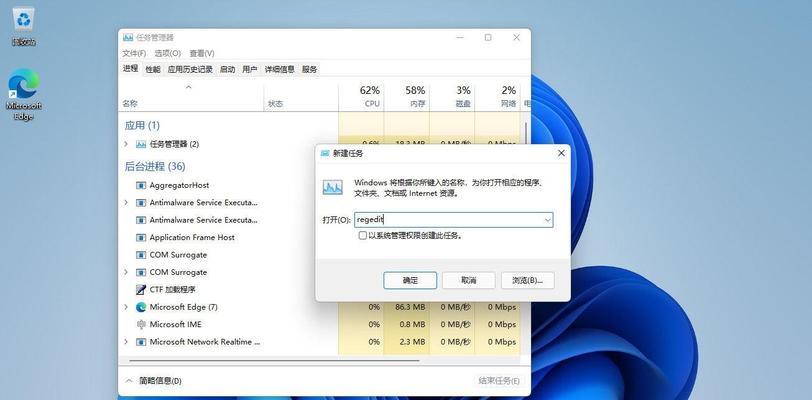Expand Microsoft Network Realtime process group
This screenshot has width=812, height=400.
[126, 342]
